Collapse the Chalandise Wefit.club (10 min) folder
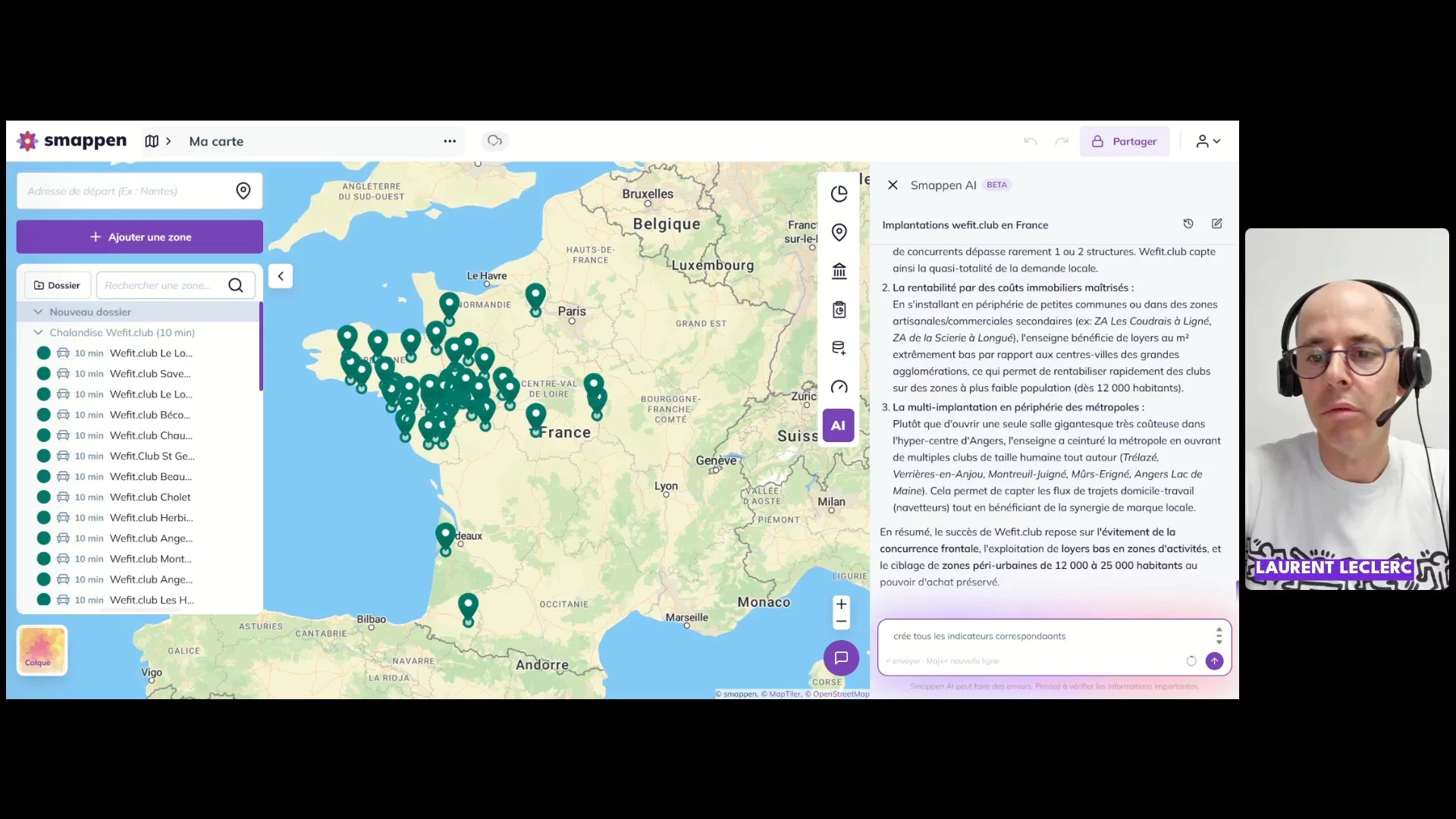The height and width of the screenshot is (819, 1456). click(x=38, y=332)
